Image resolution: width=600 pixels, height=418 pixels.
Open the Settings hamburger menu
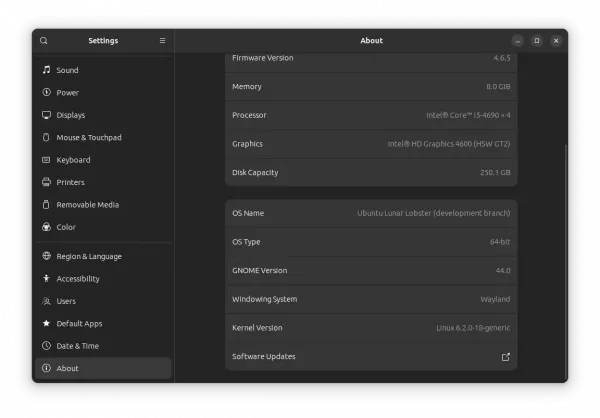[163, 41]
